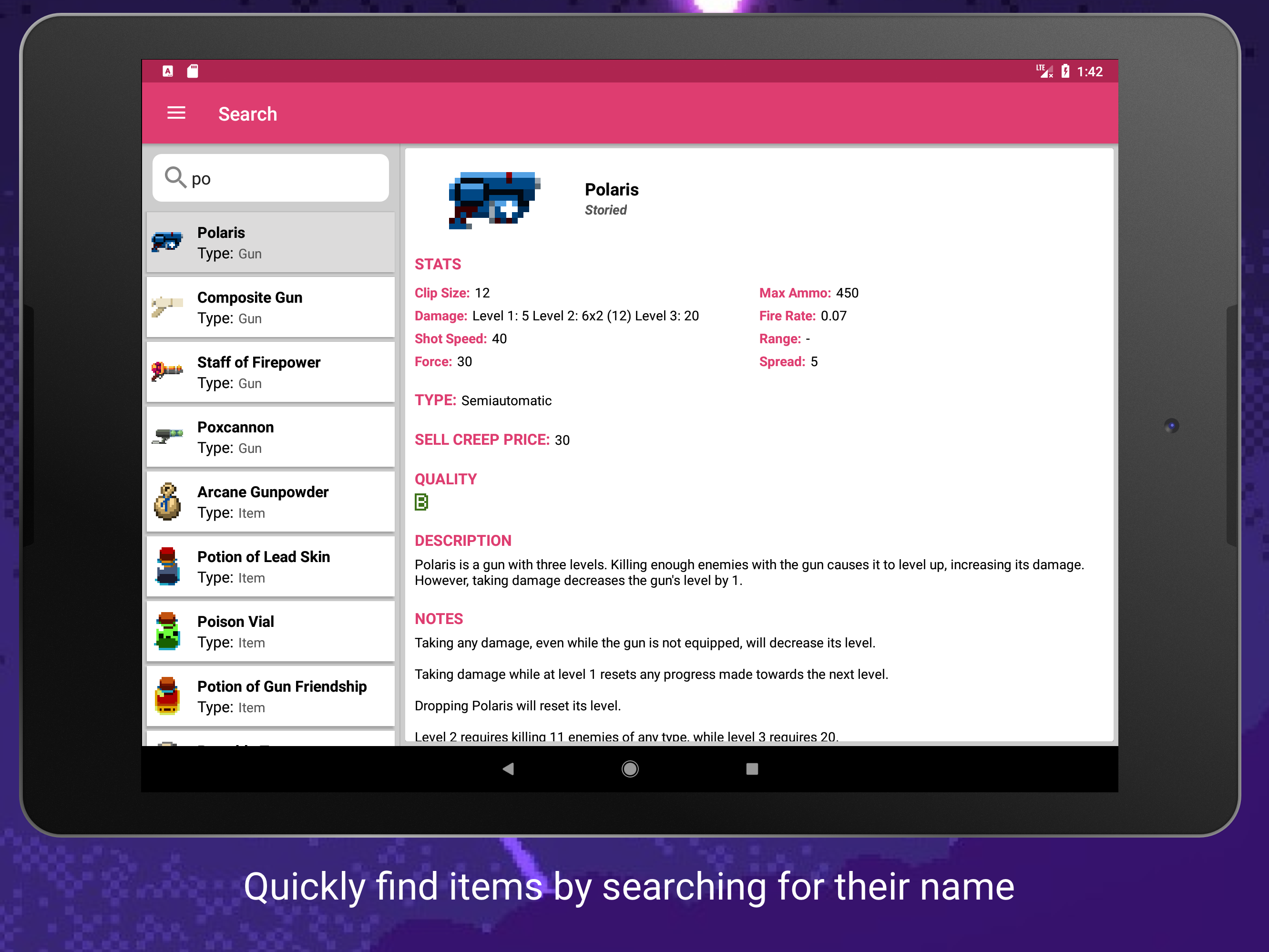
Task: Click the Potion of Lead Skin icon
Action: pyautogui.click(x=167, y=566)
